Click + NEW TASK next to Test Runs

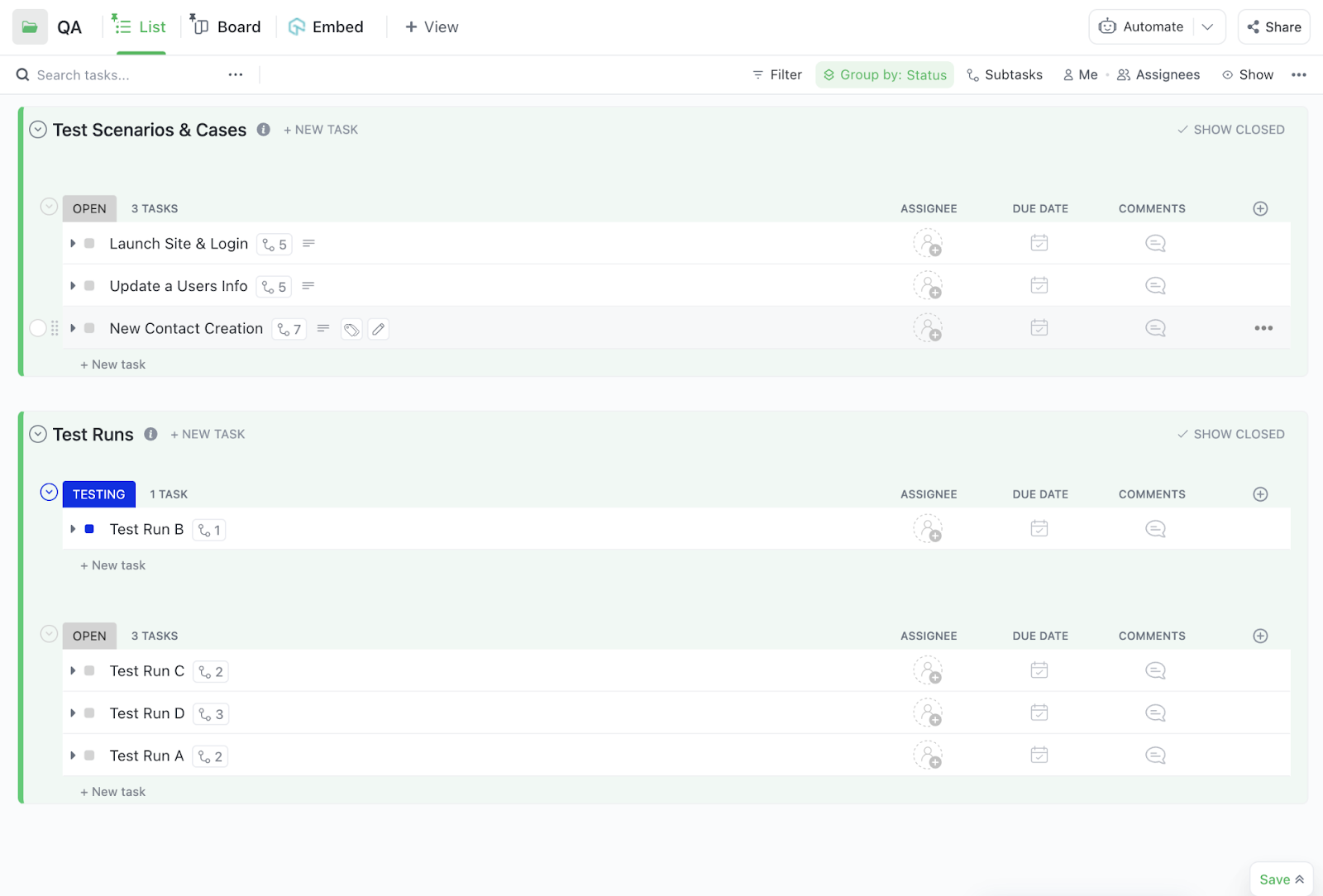tap(208, 434)
